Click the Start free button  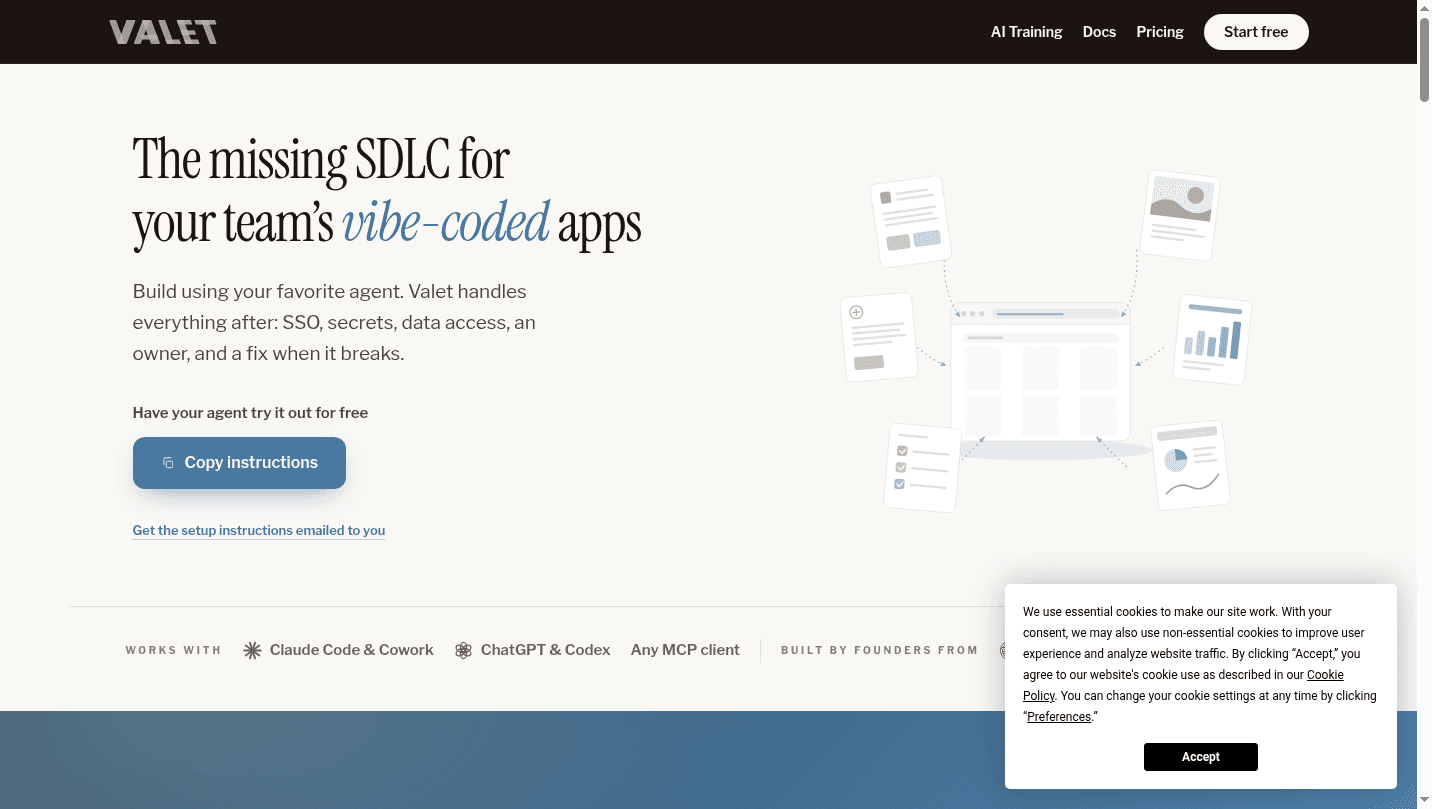point(1256,32)
